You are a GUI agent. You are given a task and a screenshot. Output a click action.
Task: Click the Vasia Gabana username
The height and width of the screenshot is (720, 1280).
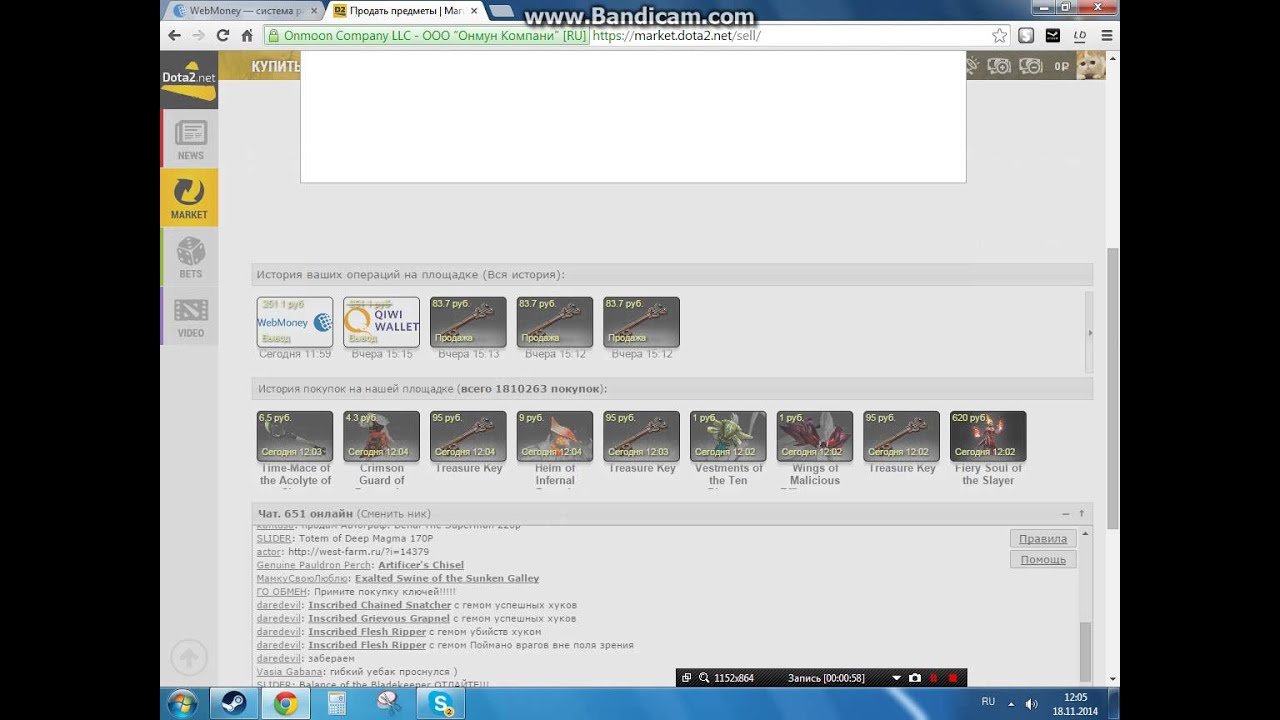pyautogui.click(x=289, y=672)
